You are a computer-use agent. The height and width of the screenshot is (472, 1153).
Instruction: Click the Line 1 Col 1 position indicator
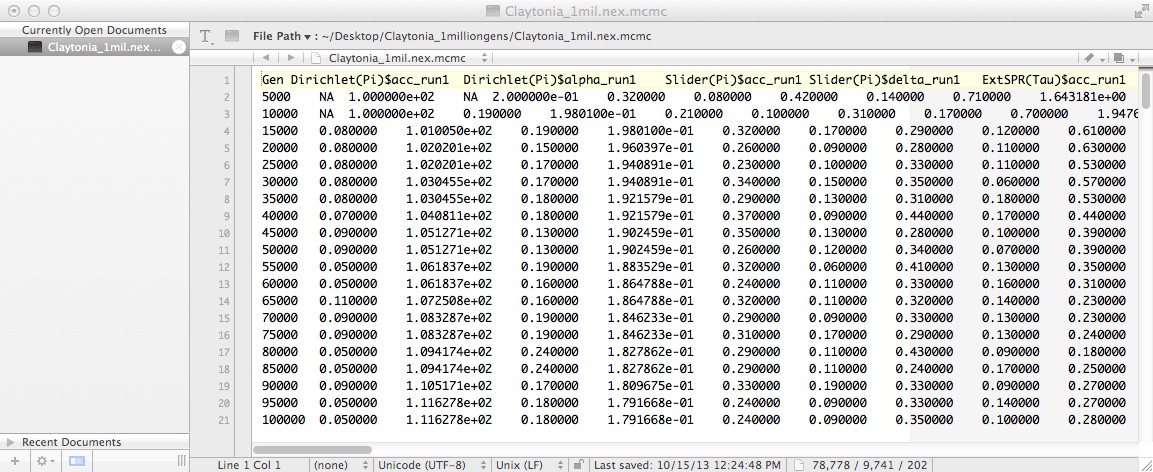(x=248, y=465)
